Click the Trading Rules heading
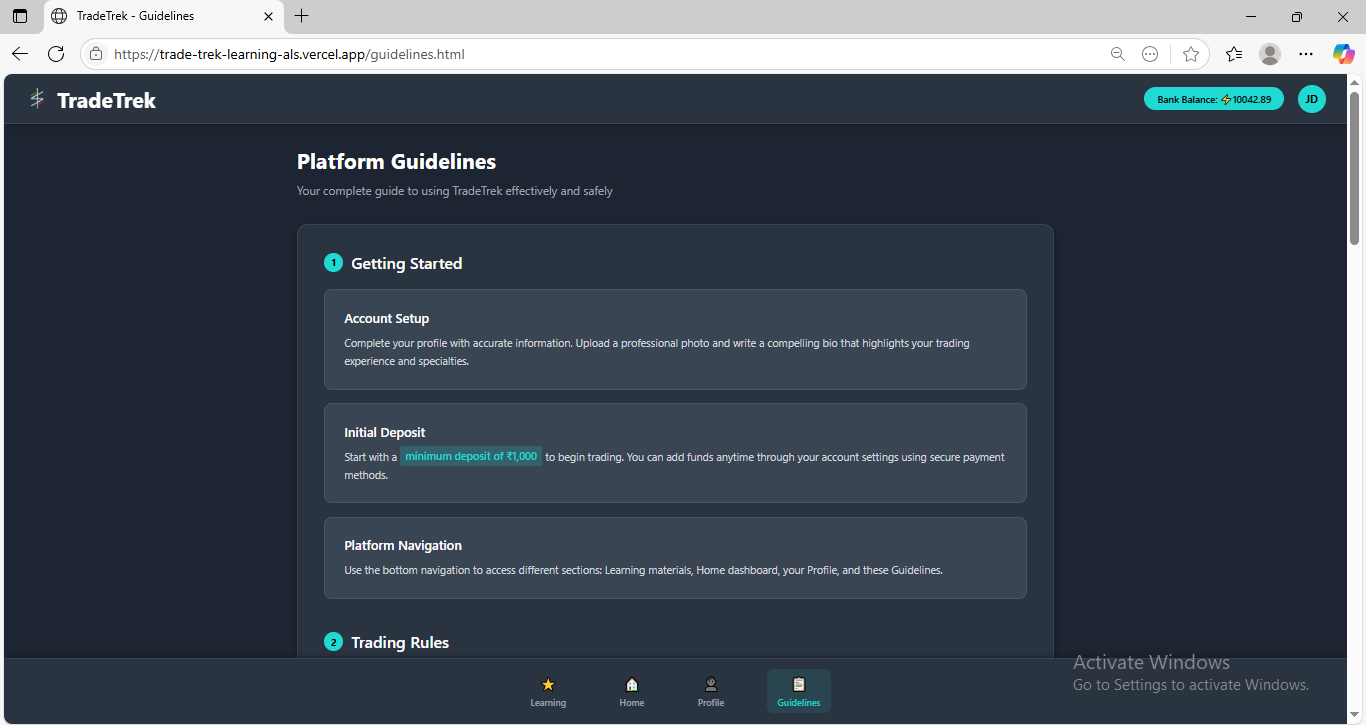 400,642
